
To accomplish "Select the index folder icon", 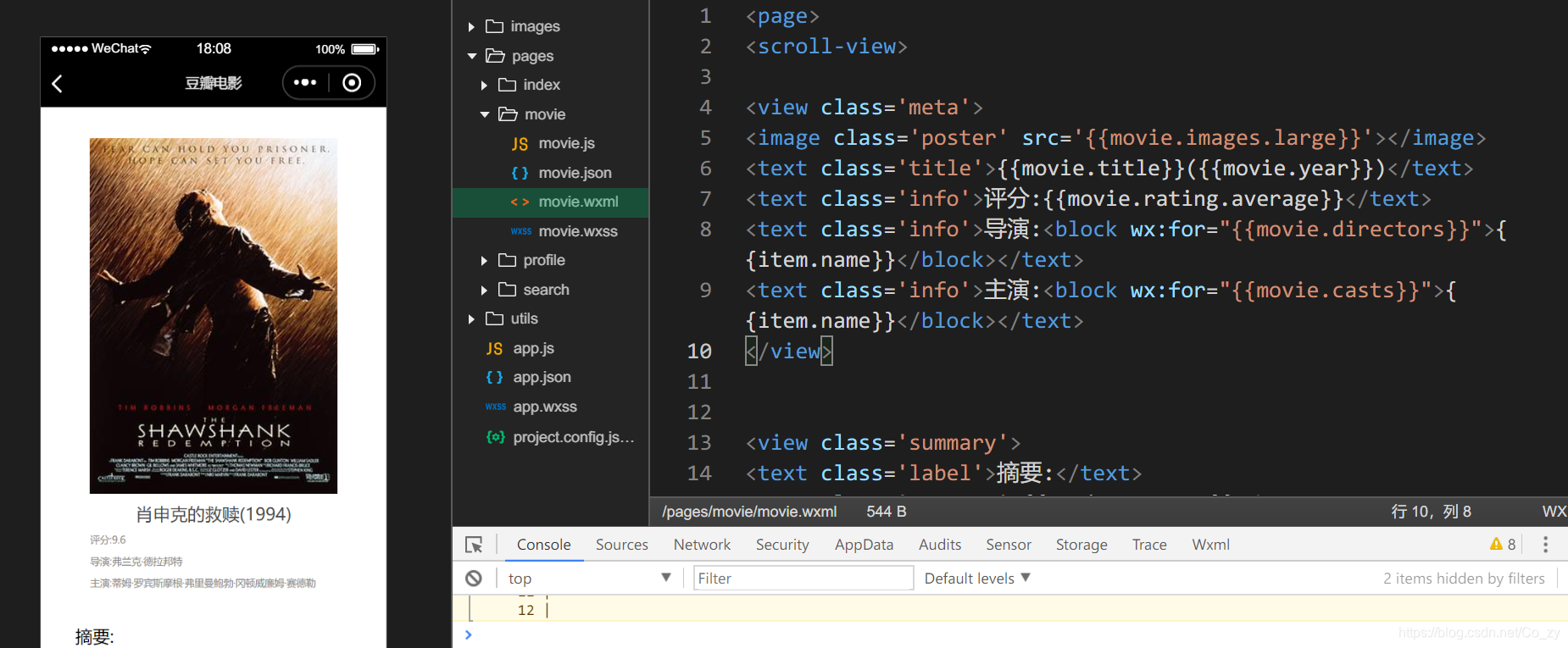I will click(507, 85).
